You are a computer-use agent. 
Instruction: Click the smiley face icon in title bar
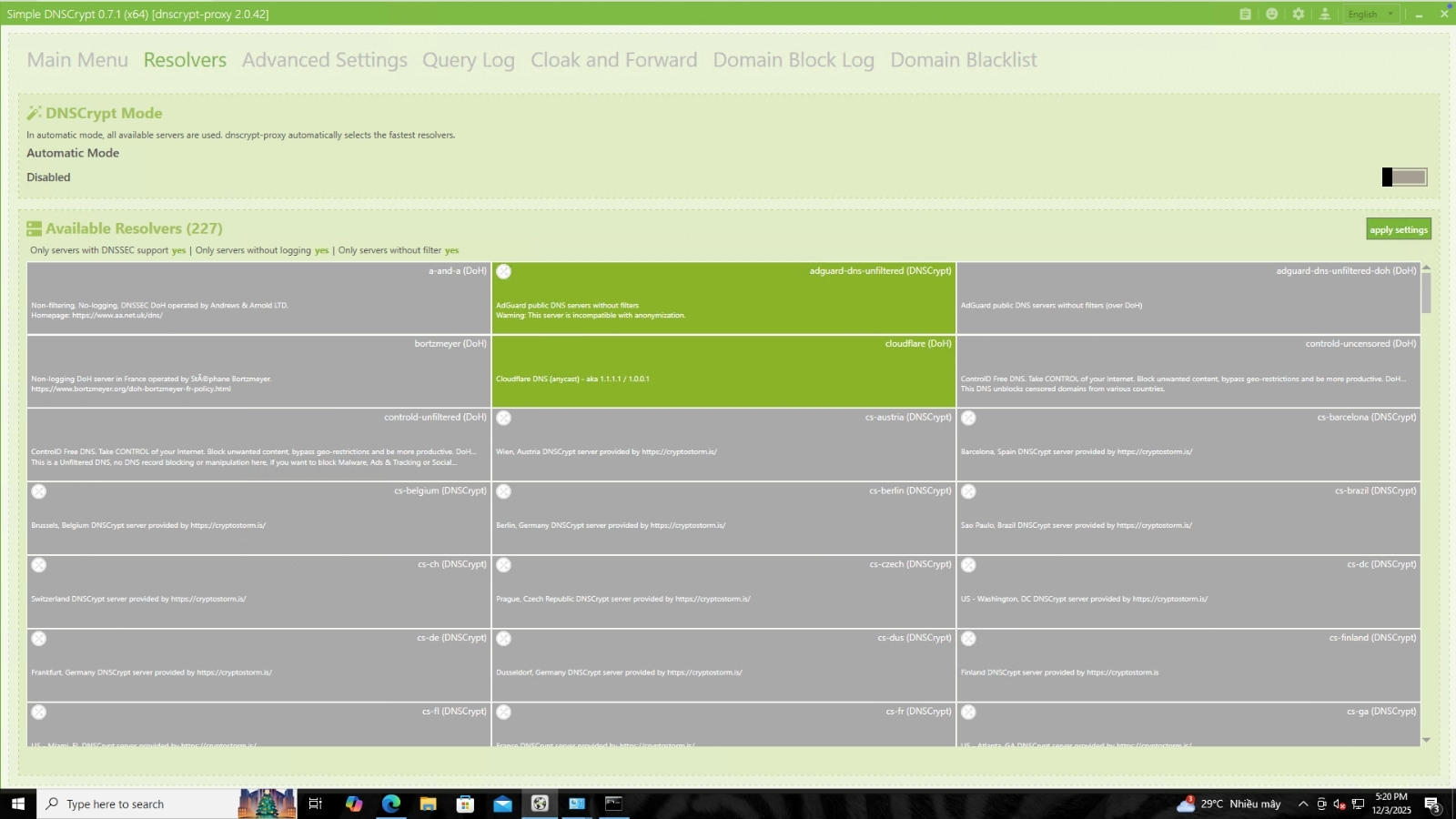pos(1271,14)
